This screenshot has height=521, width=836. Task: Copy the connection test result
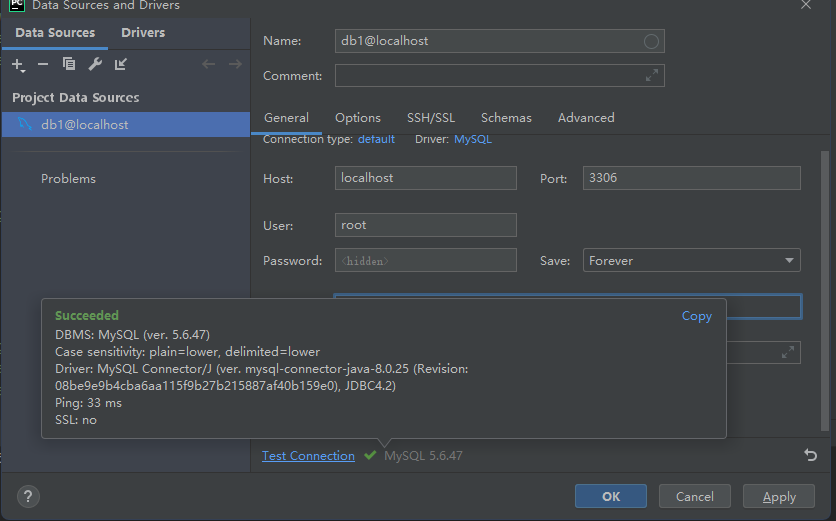pos(696,316)
